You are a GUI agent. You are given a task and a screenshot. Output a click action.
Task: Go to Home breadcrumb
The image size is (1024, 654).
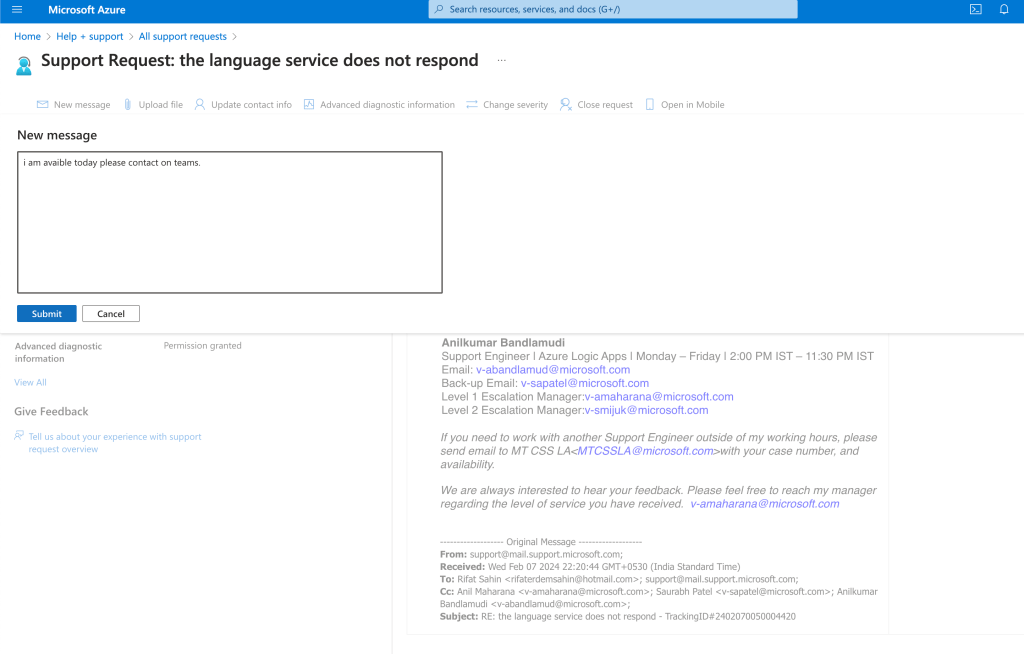point(27,37)
